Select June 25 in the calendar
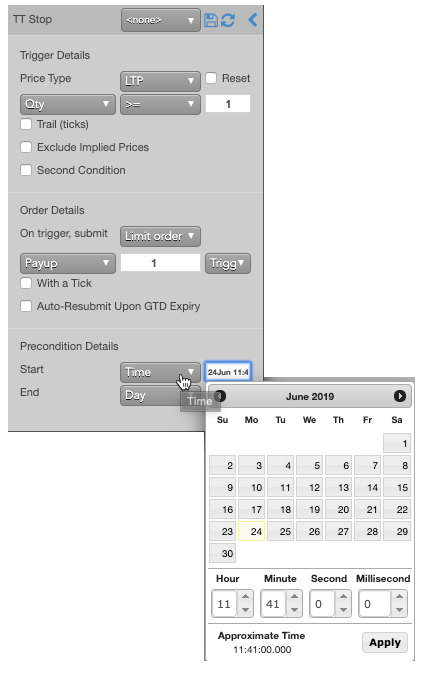The image size is (431, 680). (281, 531)
